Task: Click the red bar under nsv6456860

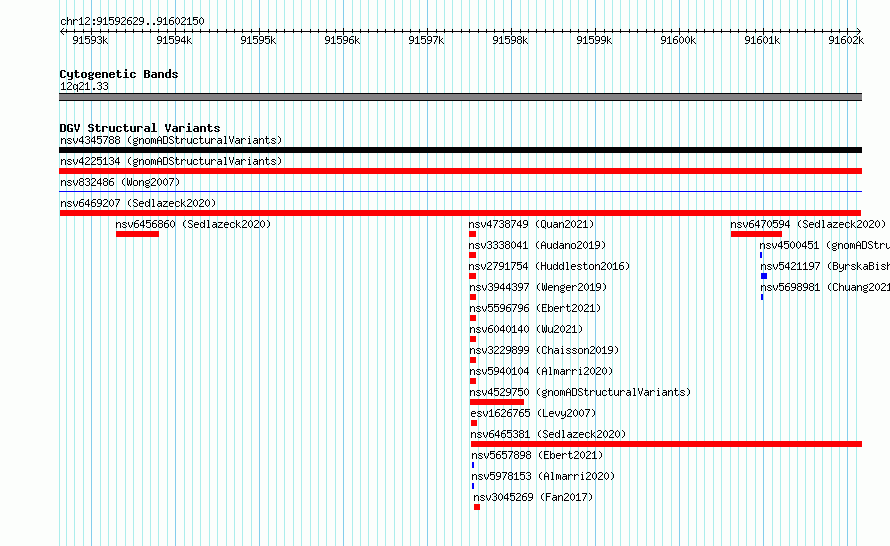Action: click(x=137, y=234)
